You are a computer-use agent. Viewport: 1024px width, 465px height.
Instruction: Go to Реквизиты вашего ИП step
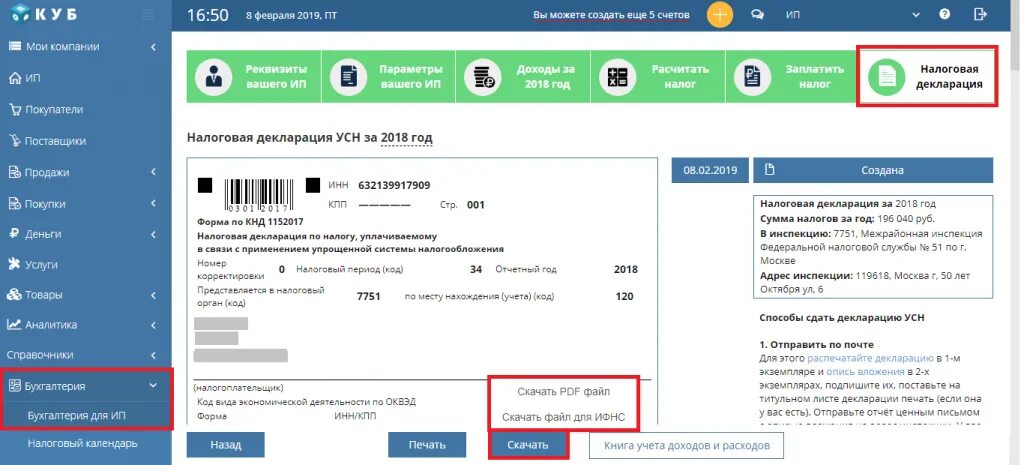(x=254, y=77)
